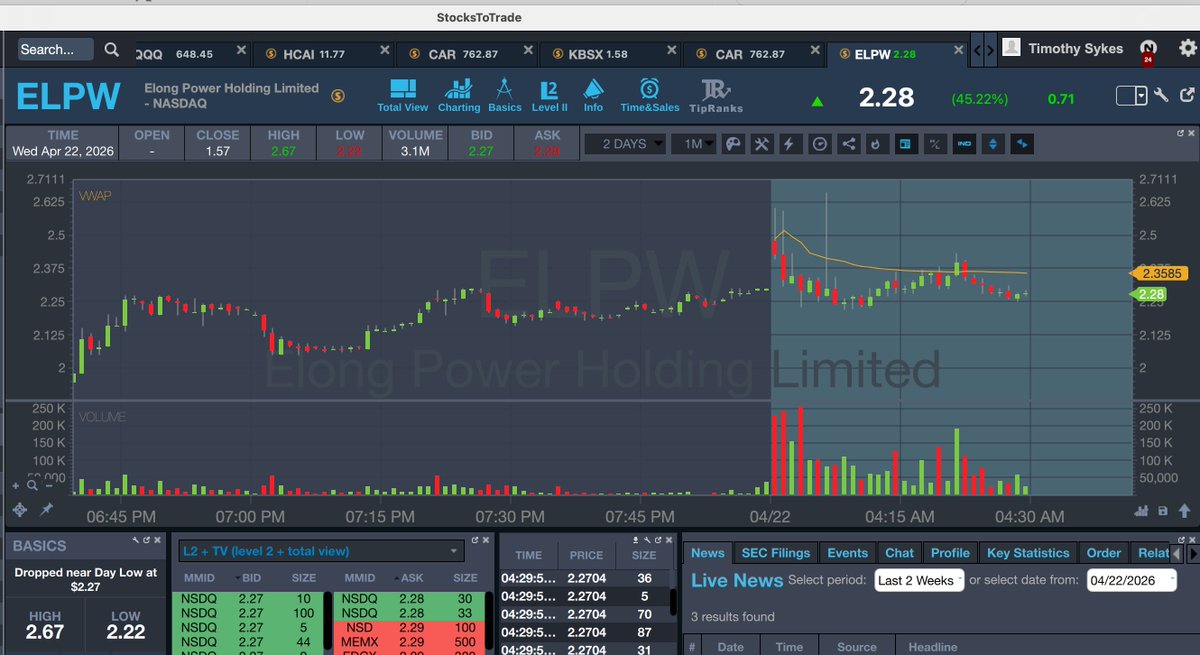Select the News tab
This screenshot has width=1200, height=655.
tap(708, 553)
